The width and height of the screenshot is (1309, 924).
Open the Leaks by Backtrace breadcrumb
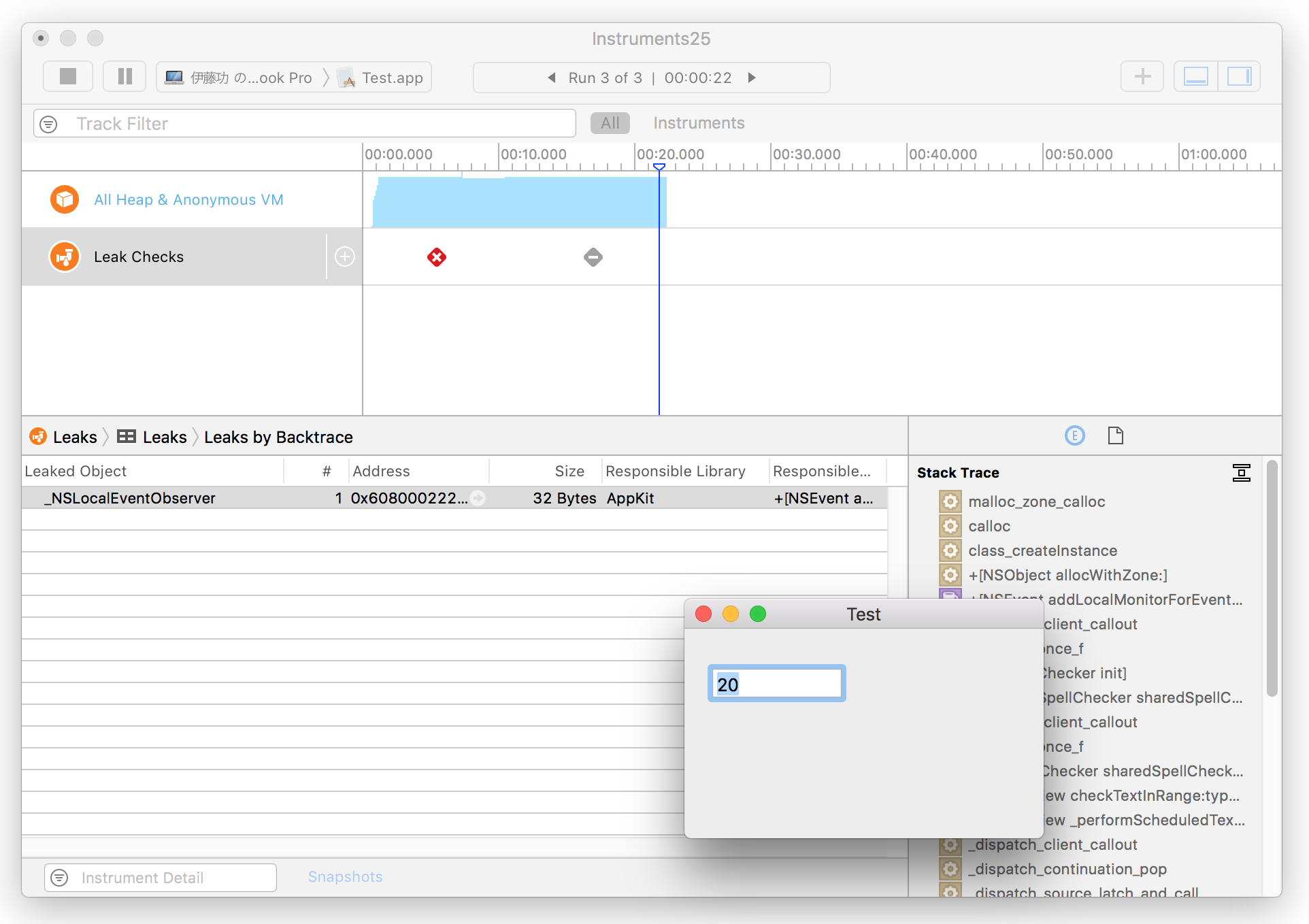278,437
